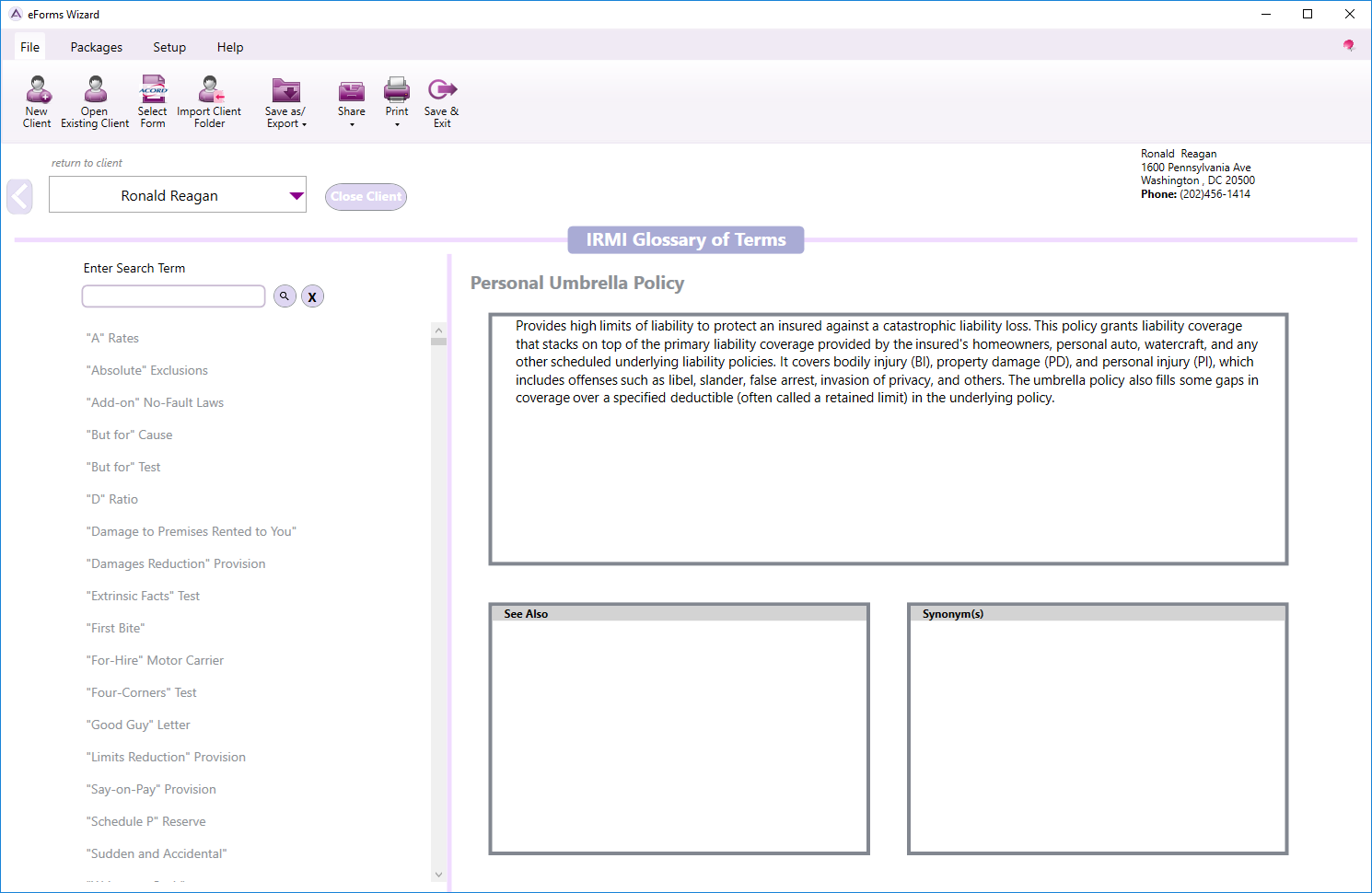Click the Import Client Folder icon
The height and width of the screenshot is (893, 1372).
click(x=211, y=90)
